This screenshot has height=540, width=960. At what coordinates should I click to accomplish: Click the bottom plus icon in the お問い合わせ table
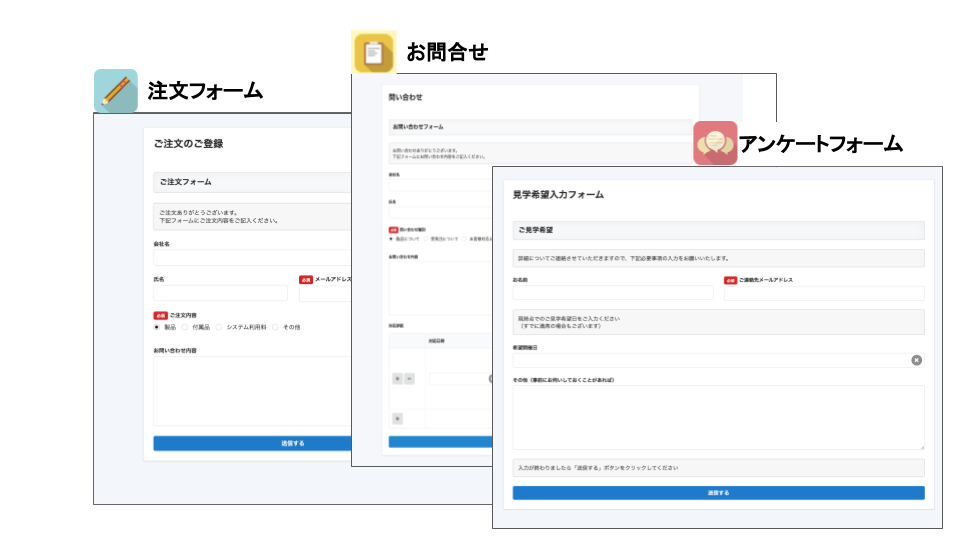(x=397, y=418)
